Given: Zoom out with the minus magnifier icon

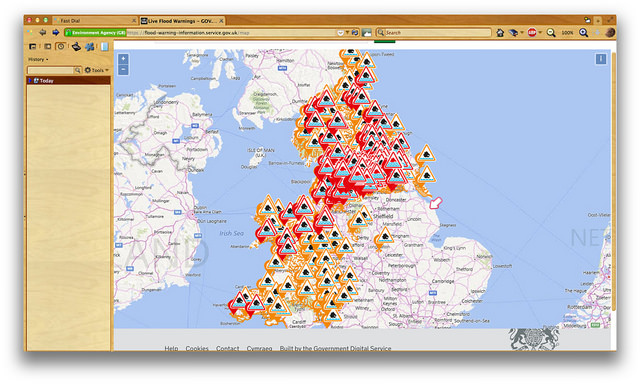Looking at the screenshot, I should click(551, 33).
